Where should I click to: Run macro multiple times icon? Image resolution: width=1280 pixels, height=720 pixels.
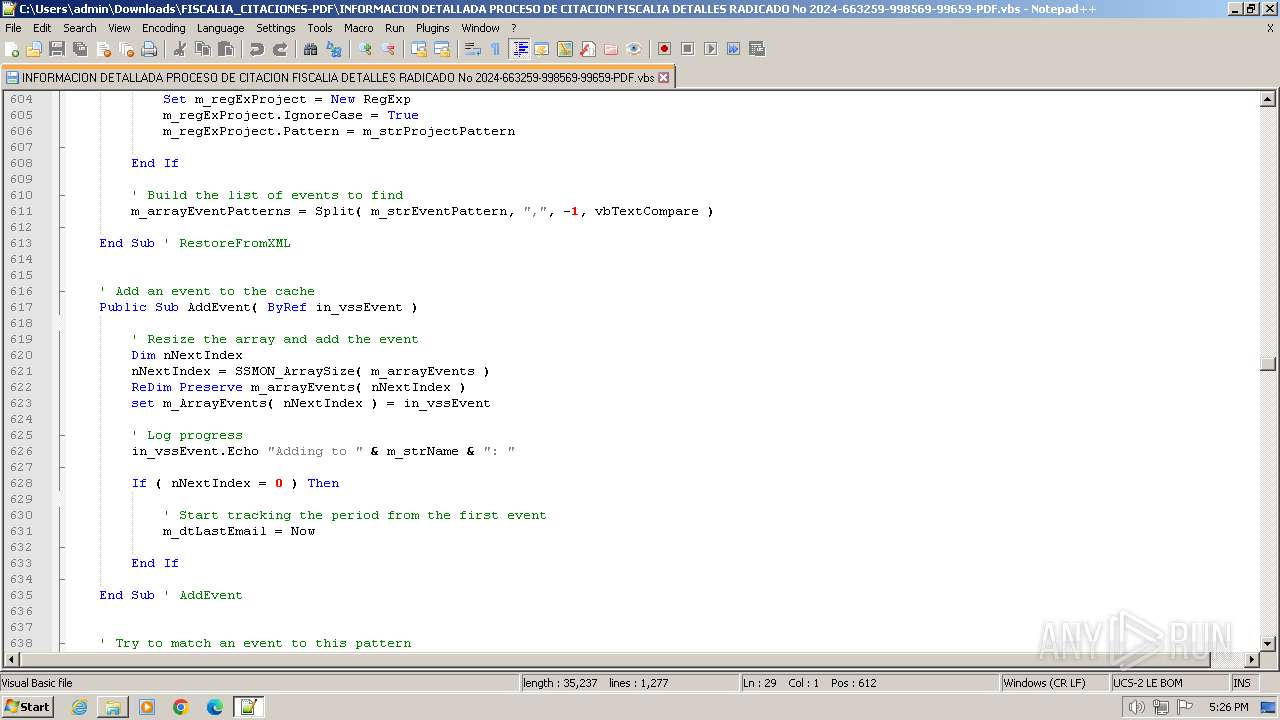pos(734,49)
